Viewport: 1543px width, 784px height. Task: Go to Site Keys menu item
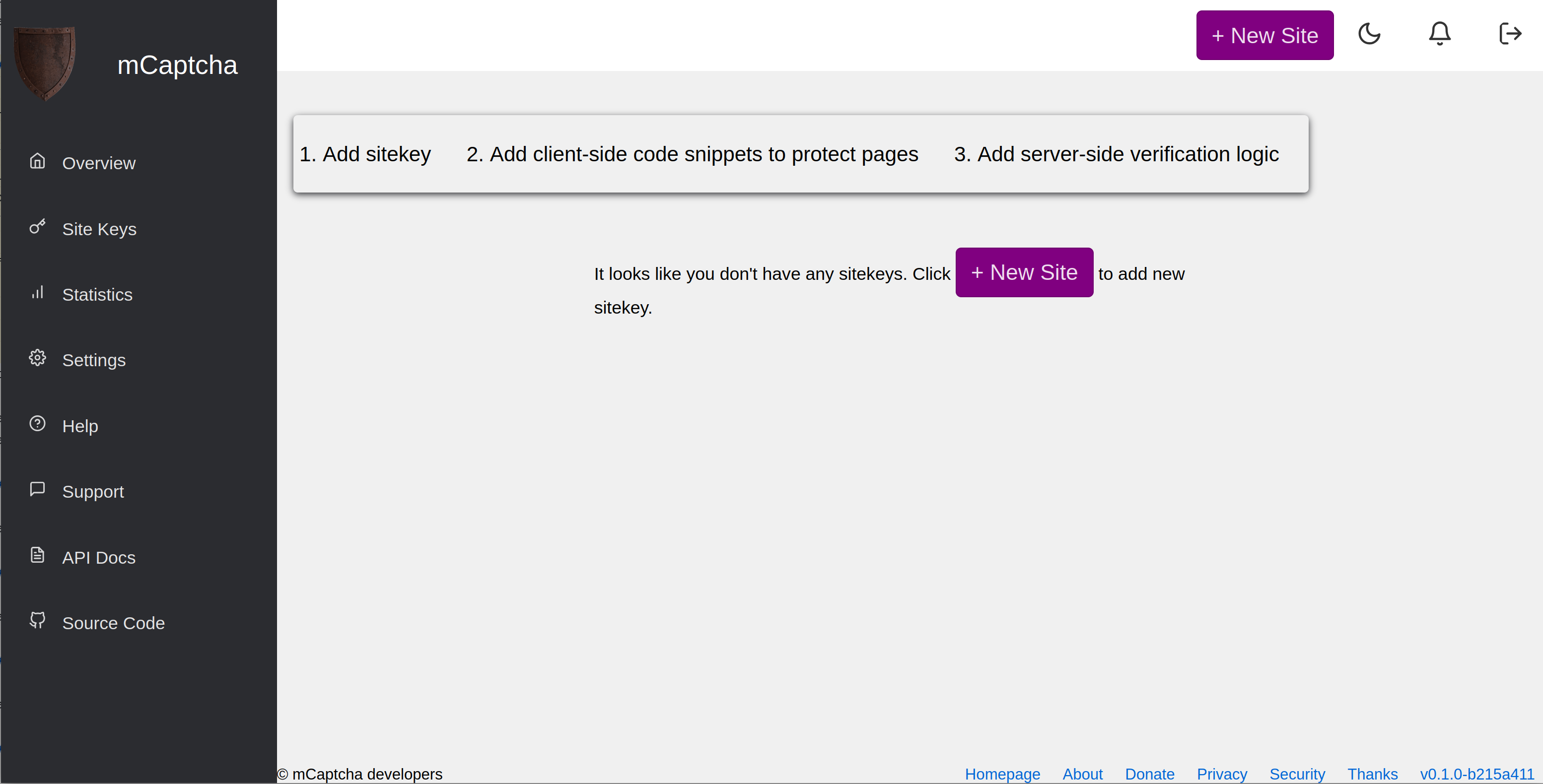coord(99,229)
